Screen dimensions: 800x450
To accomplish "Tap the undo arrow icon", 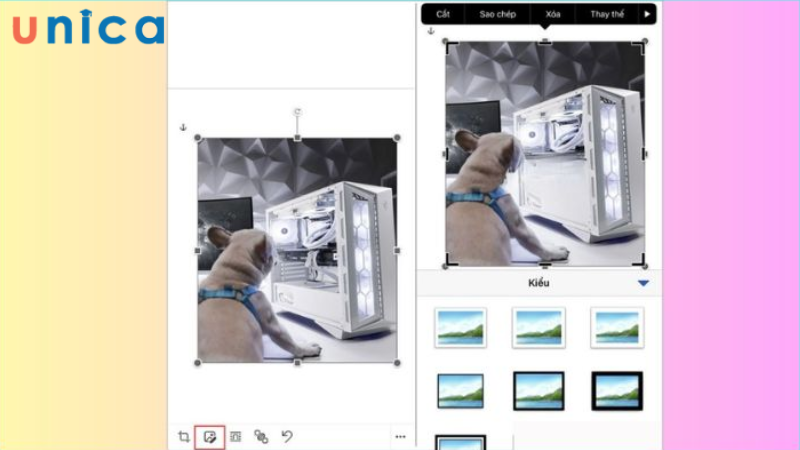I will [287, 437].
